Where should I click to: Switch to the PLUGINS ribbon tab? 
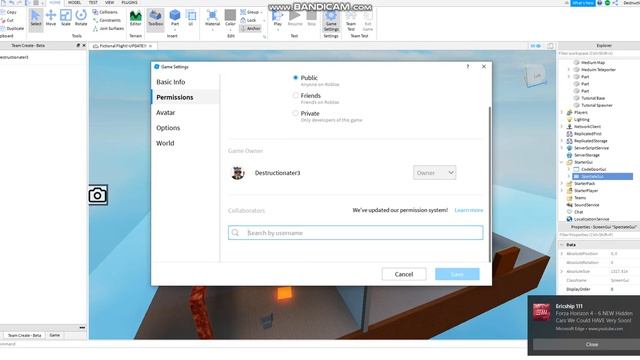(130, 2)
